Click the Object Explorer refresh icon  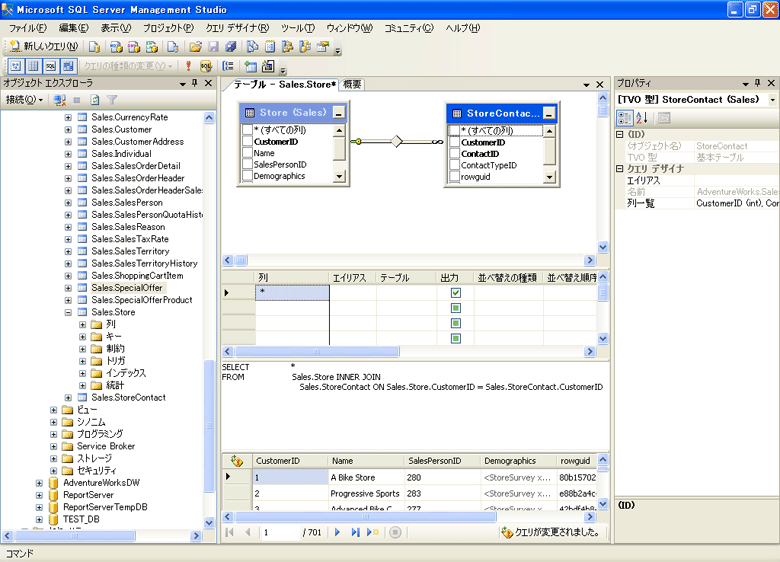(95, 100)
